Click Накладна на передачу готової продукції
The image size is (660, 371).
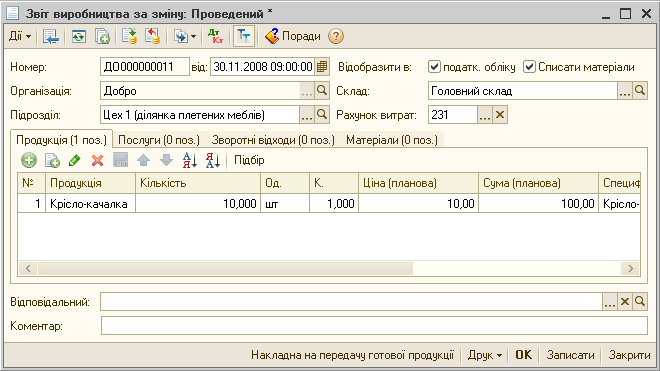[x=353, y=355]
